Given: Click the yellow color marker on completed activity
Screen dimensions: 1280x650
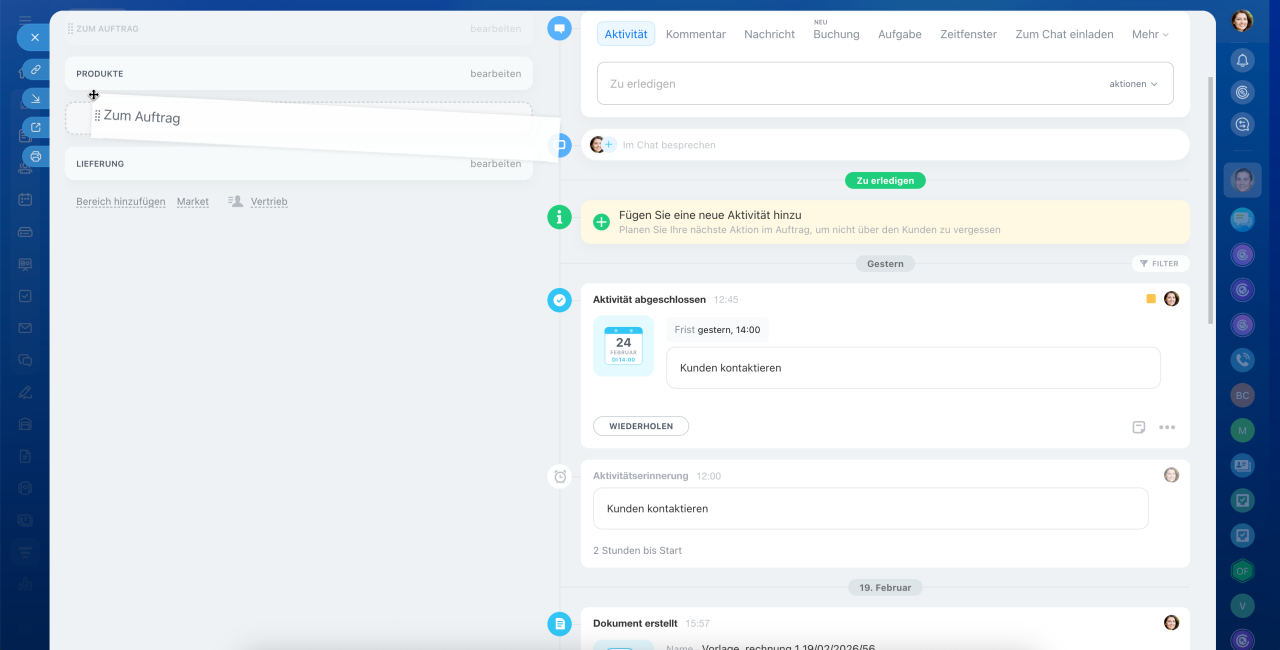Looking at the screenshot, I should 1151,299.
